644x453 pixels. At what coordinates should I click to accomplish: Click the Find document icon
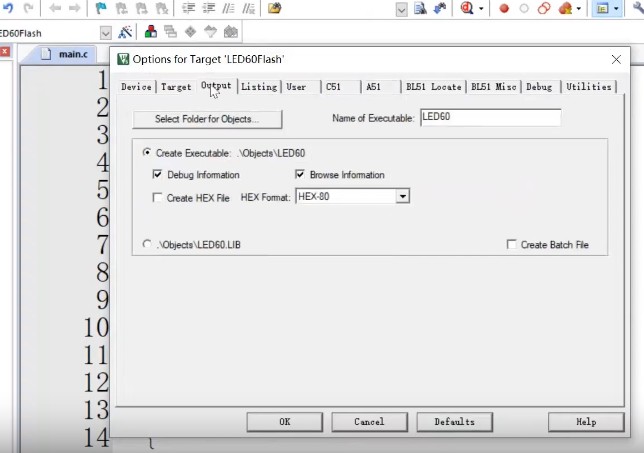coord(420,8)
